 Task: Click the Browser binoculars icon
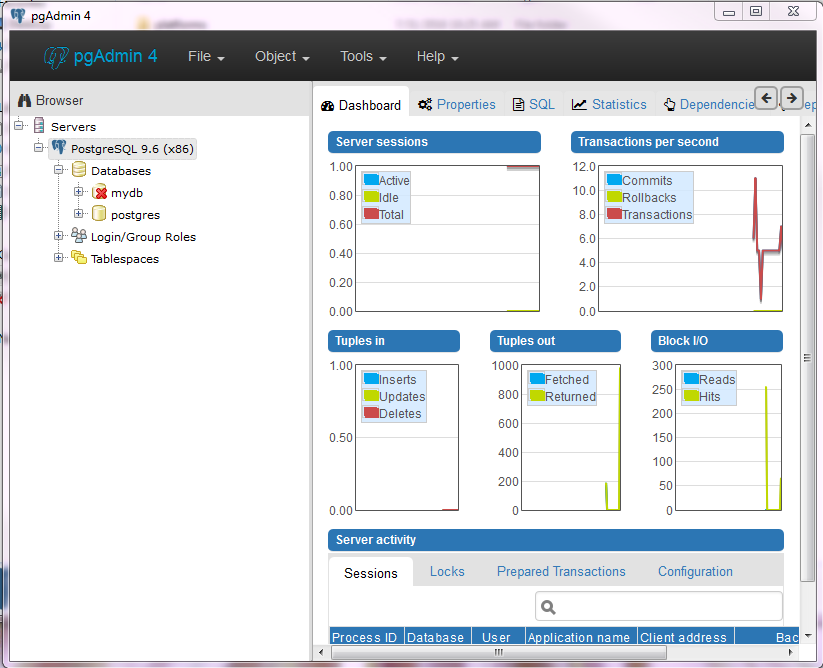(x=25, y=100)
